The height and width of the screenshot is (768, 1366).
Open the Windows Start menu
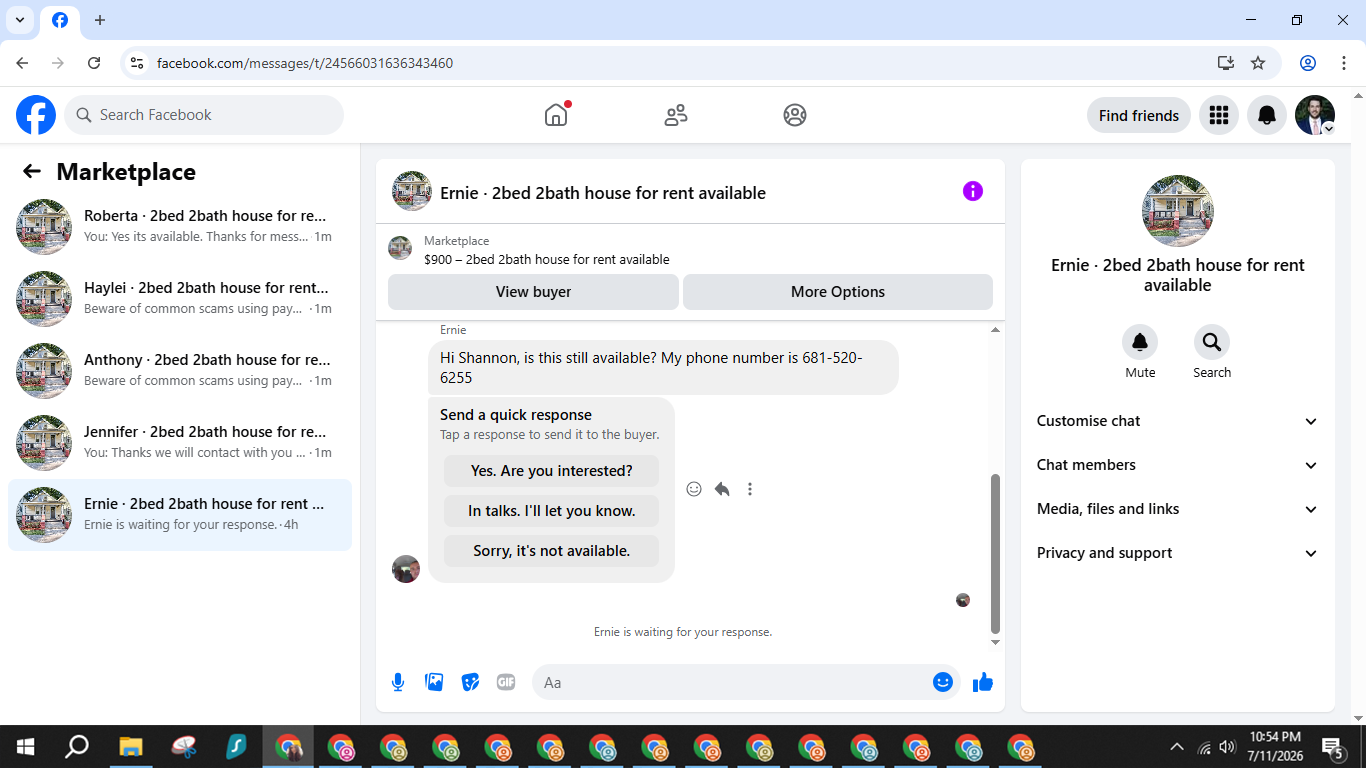coord(25,747)
